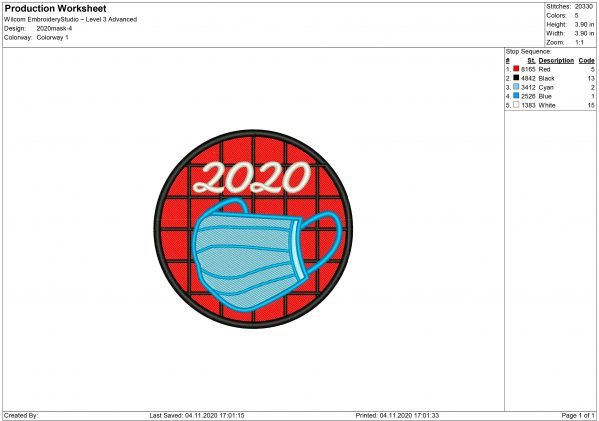Click the 'Blue' description text
Viewport: 599px width, 421px height.
click(545, 96)
